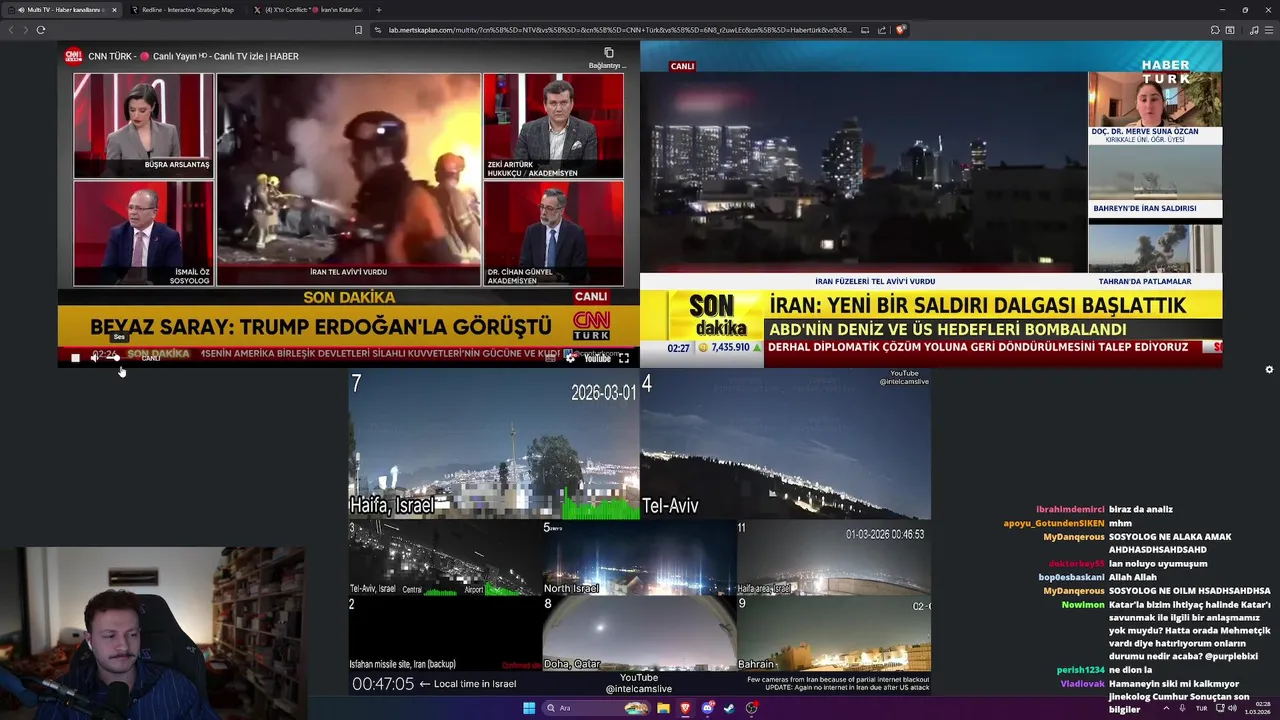This screenshot has height=720, width=1280.
Task: Open Multi TV settings gear at right
Action: [1269, 369]
